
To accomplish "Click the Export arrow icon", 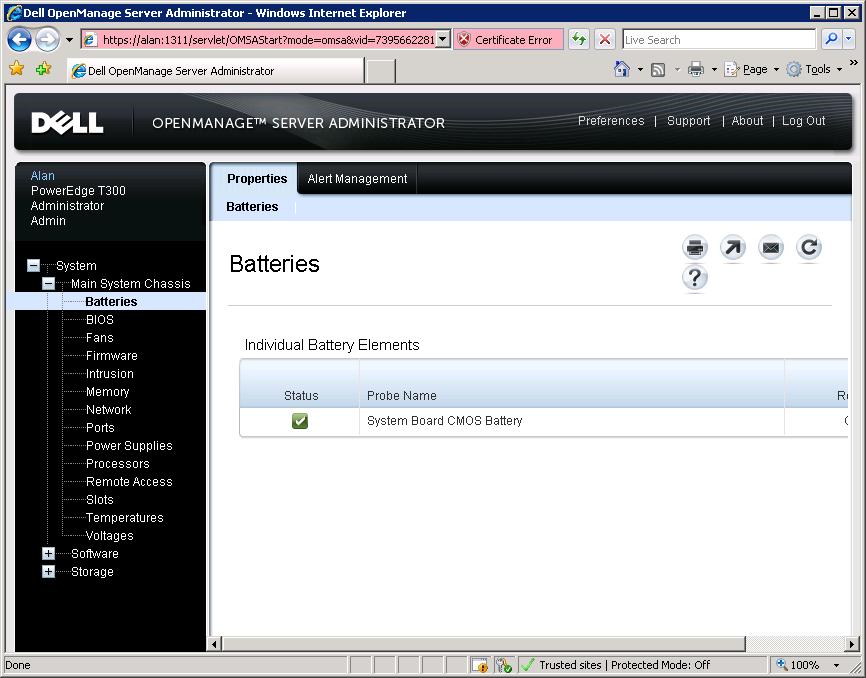I will tap(733, 247).
